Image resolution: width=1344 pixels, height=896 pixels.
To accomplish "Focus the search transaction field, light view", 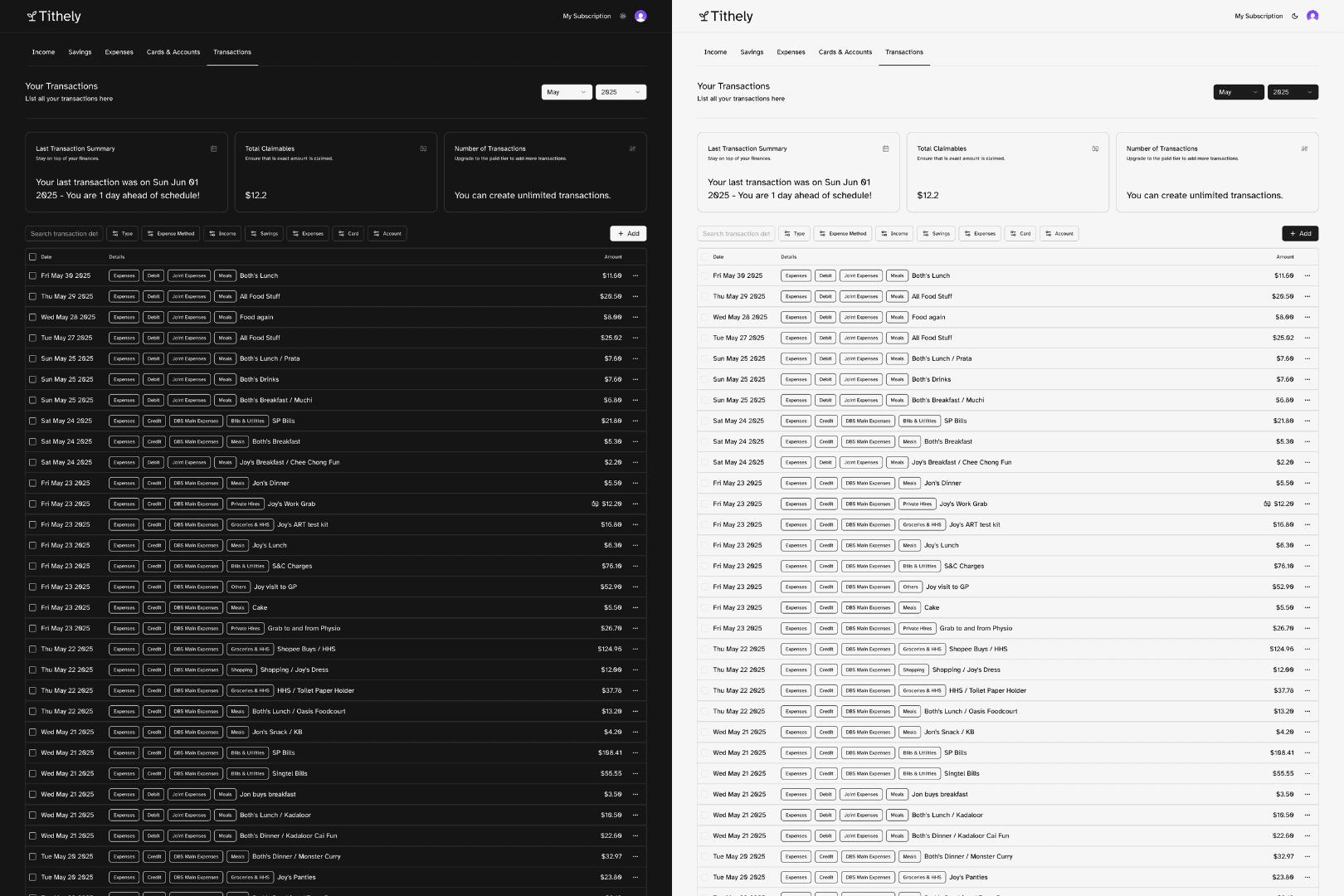I will 736,234.
